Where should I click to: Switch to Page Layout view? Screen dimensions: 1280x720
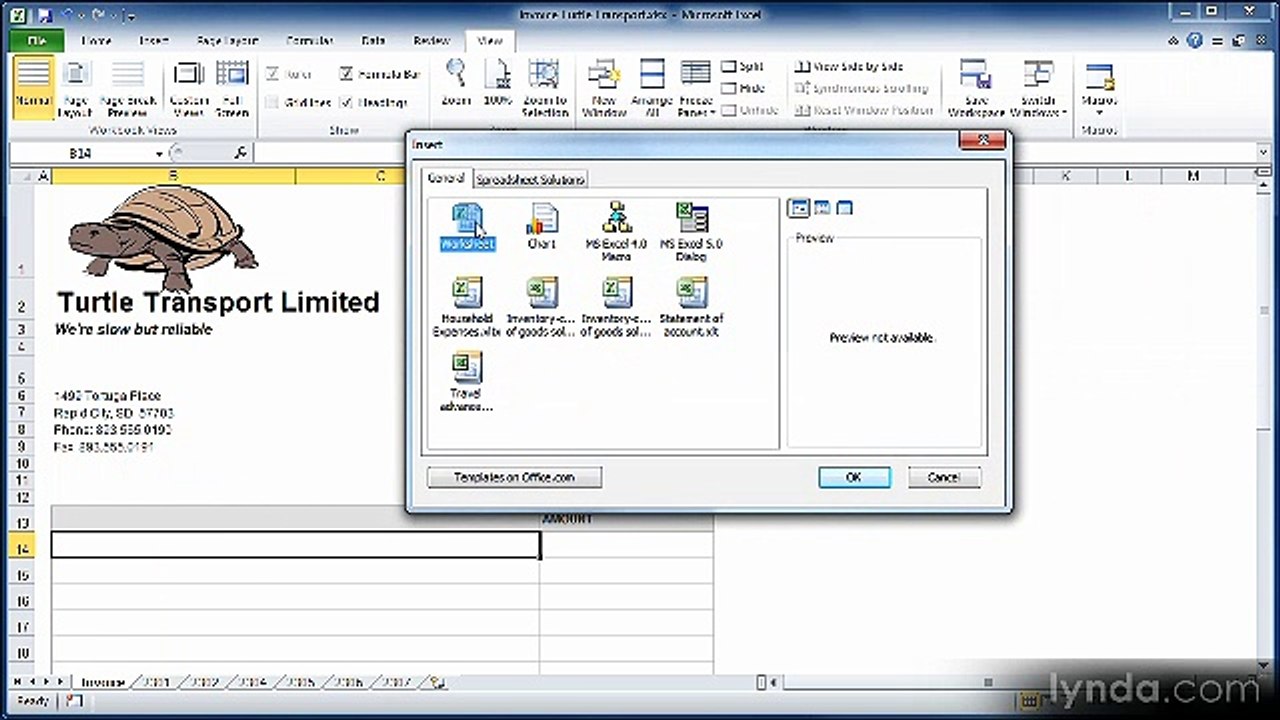pos(76,88)
